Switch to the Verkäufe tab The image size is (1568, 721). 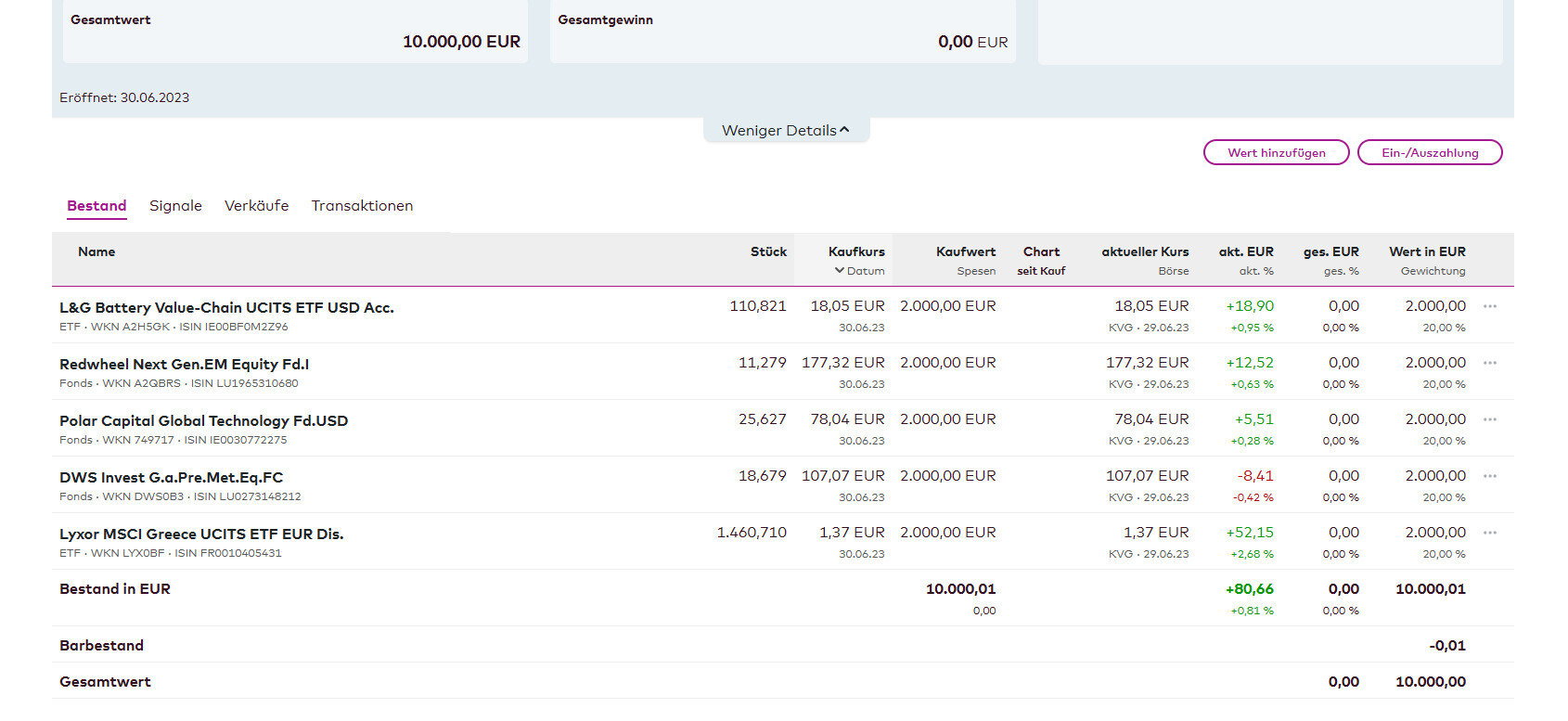pos(256,206)
